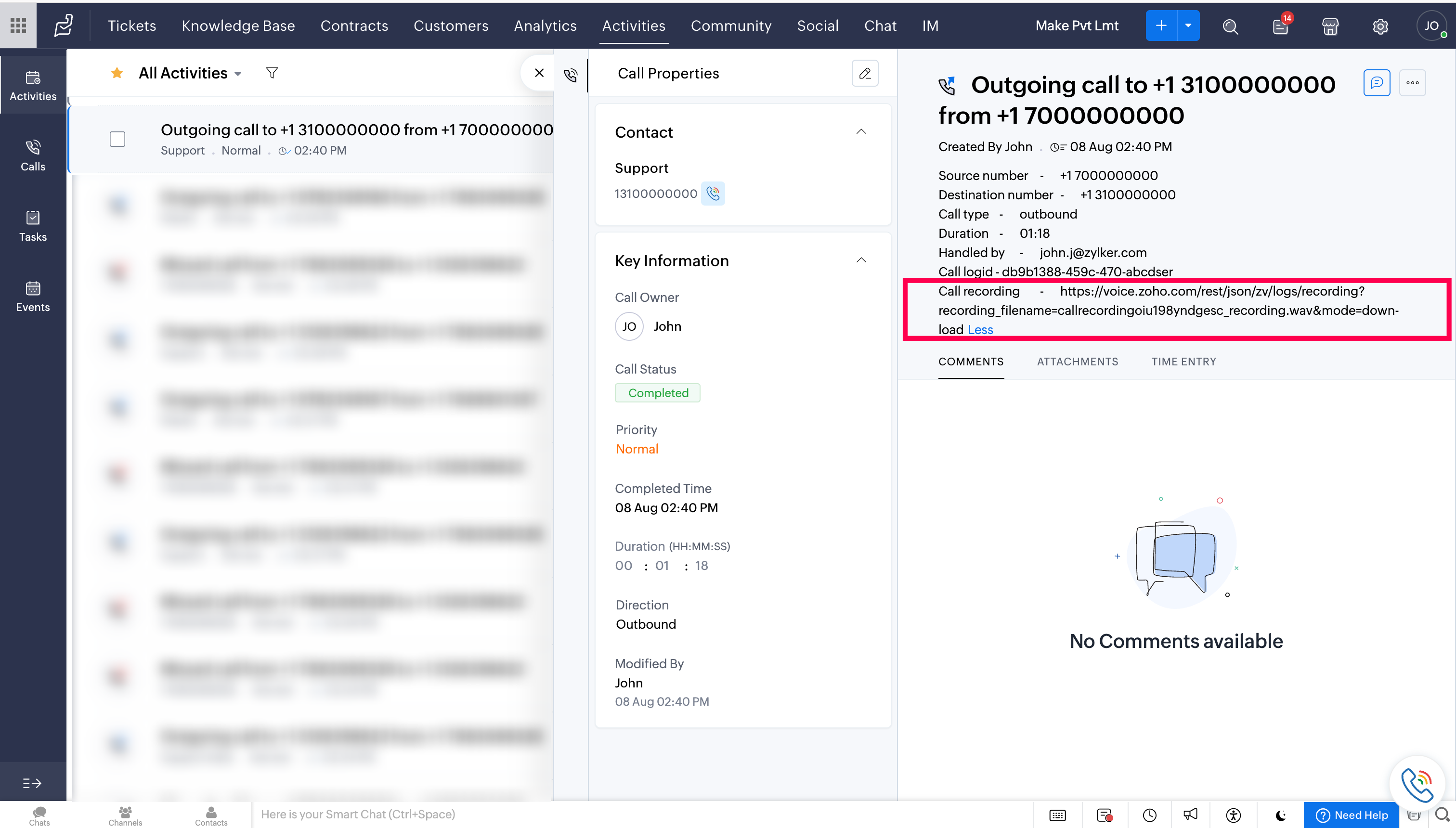
Task: Click the Less link in call recording
Action: pos(980,330)
